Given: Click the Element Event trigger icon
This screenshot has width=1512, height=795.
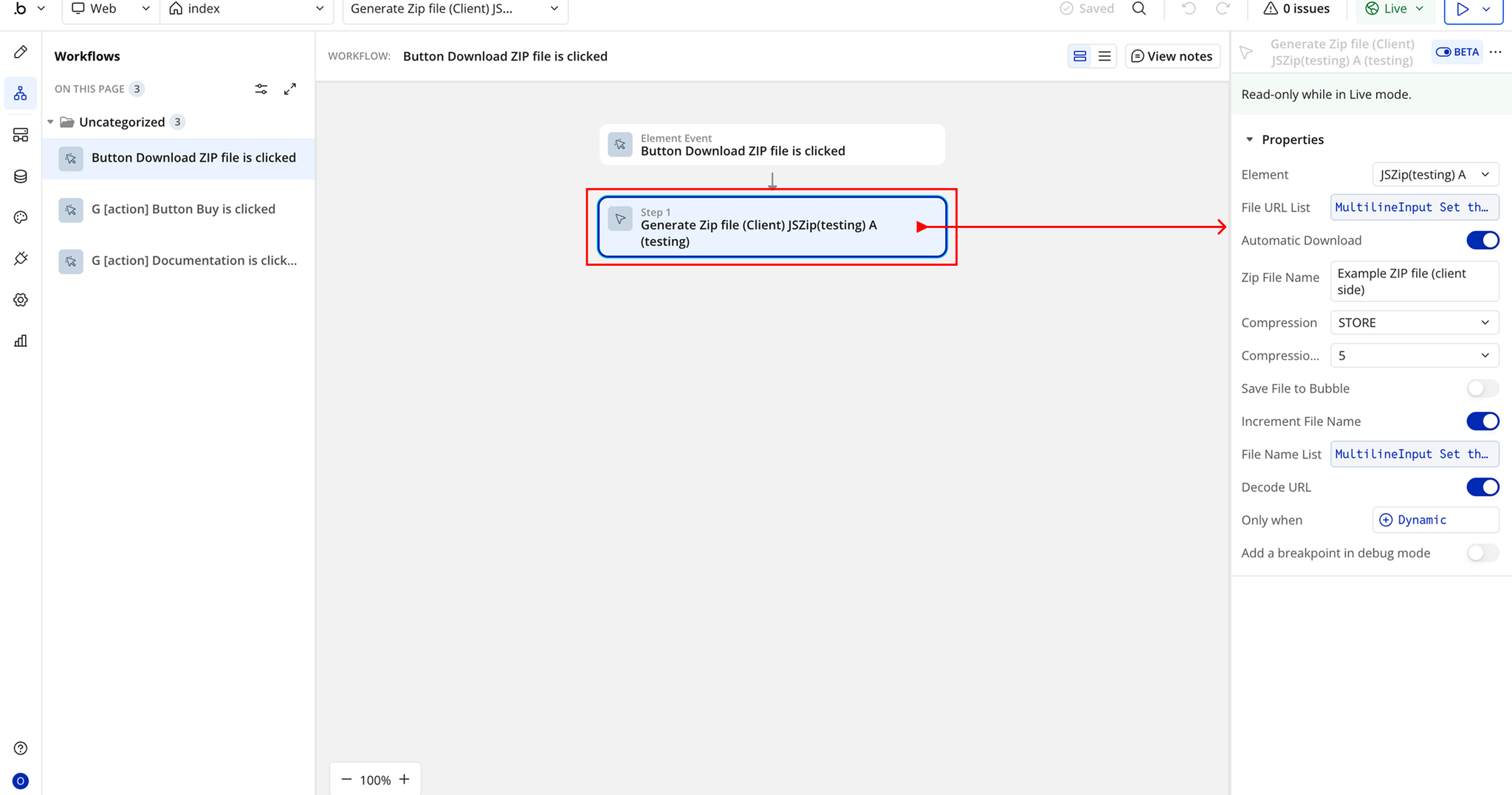Looking at the screenshot, I should [x=620, y=145].
